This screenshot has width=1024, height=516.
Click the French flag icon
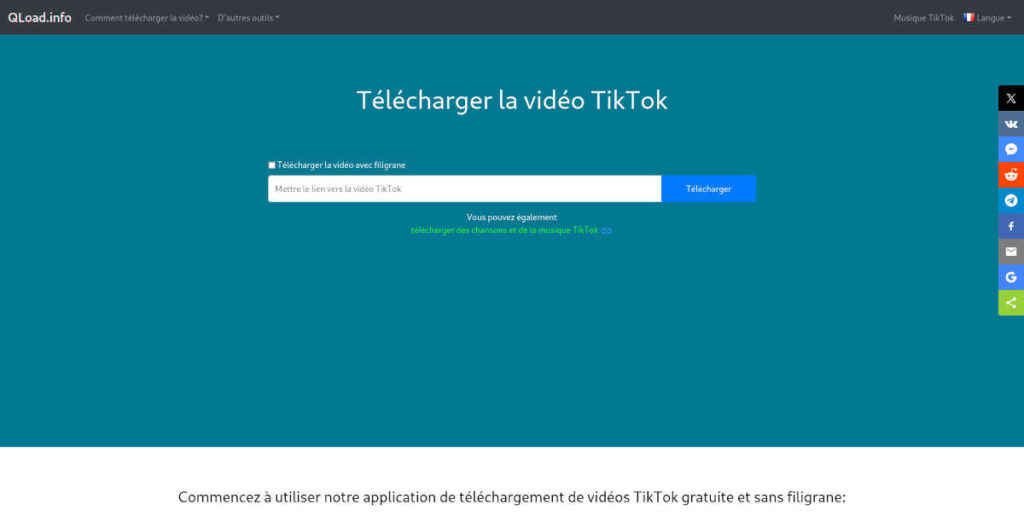pyautogui.click(x=968, y=18)
